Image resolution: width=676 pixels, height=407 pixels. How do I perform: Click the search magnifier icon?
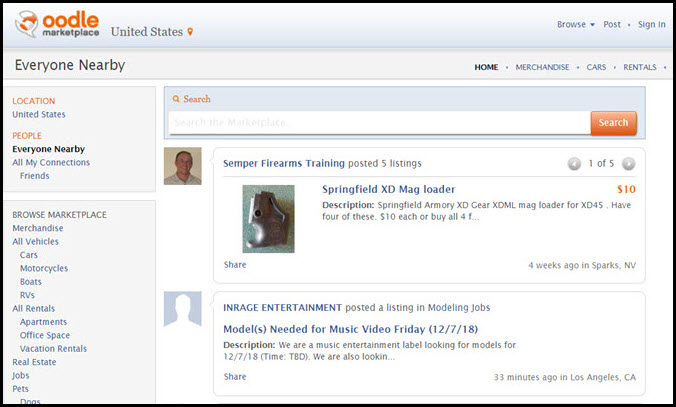point(177,99)
